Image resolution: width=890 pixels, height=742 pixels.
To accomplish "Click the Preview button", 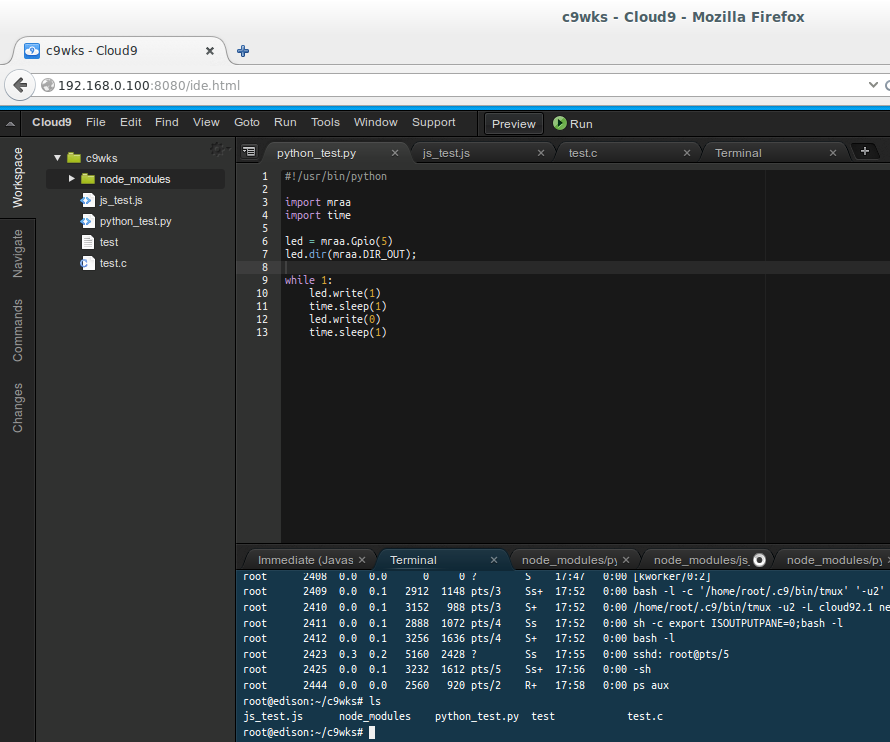I will [513, 124].
